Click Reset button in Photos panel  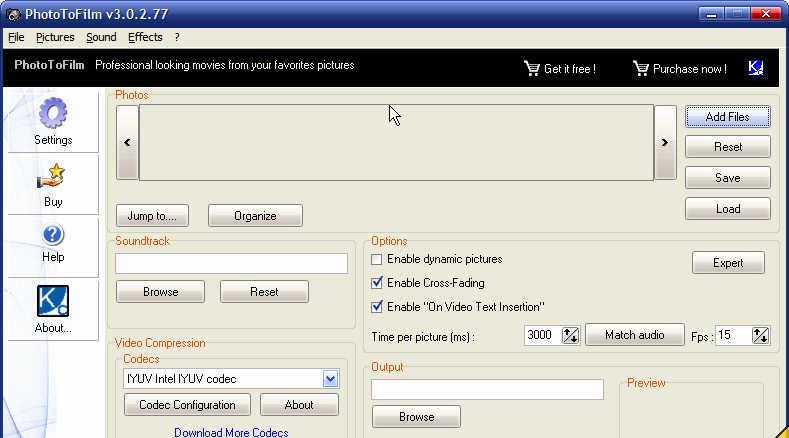pos(728,147)
